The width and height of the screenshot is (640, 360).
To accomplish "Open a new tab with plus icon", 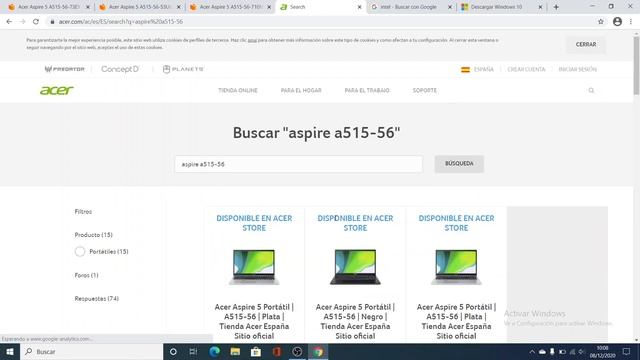I will tap(556, 7).
